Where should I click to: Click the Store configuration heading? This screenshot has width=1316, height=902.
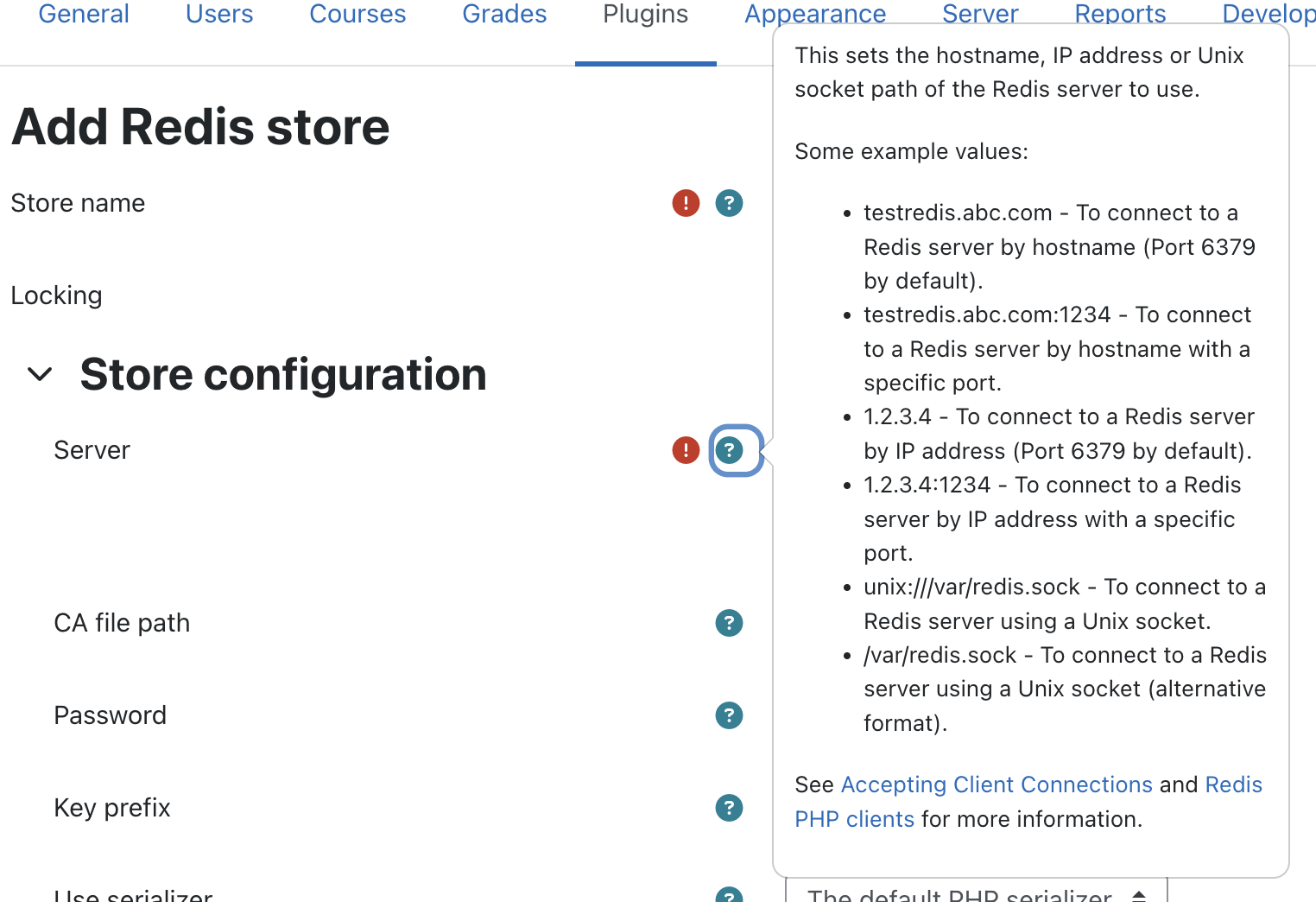(283, 374)
